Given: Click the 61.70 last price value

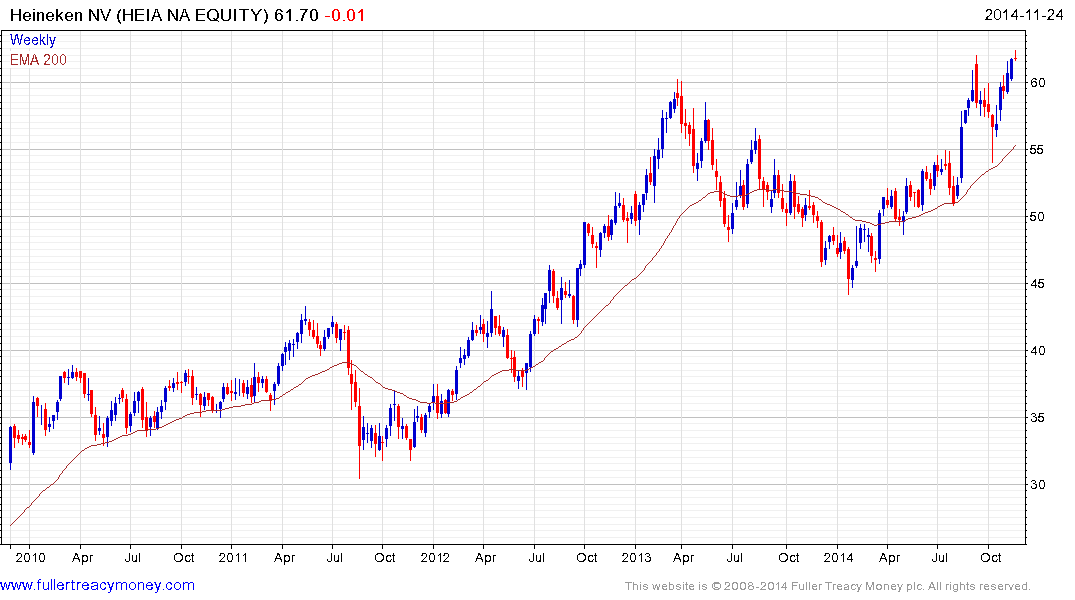Looking at the screenshot, I should click(x=296, y=15).
